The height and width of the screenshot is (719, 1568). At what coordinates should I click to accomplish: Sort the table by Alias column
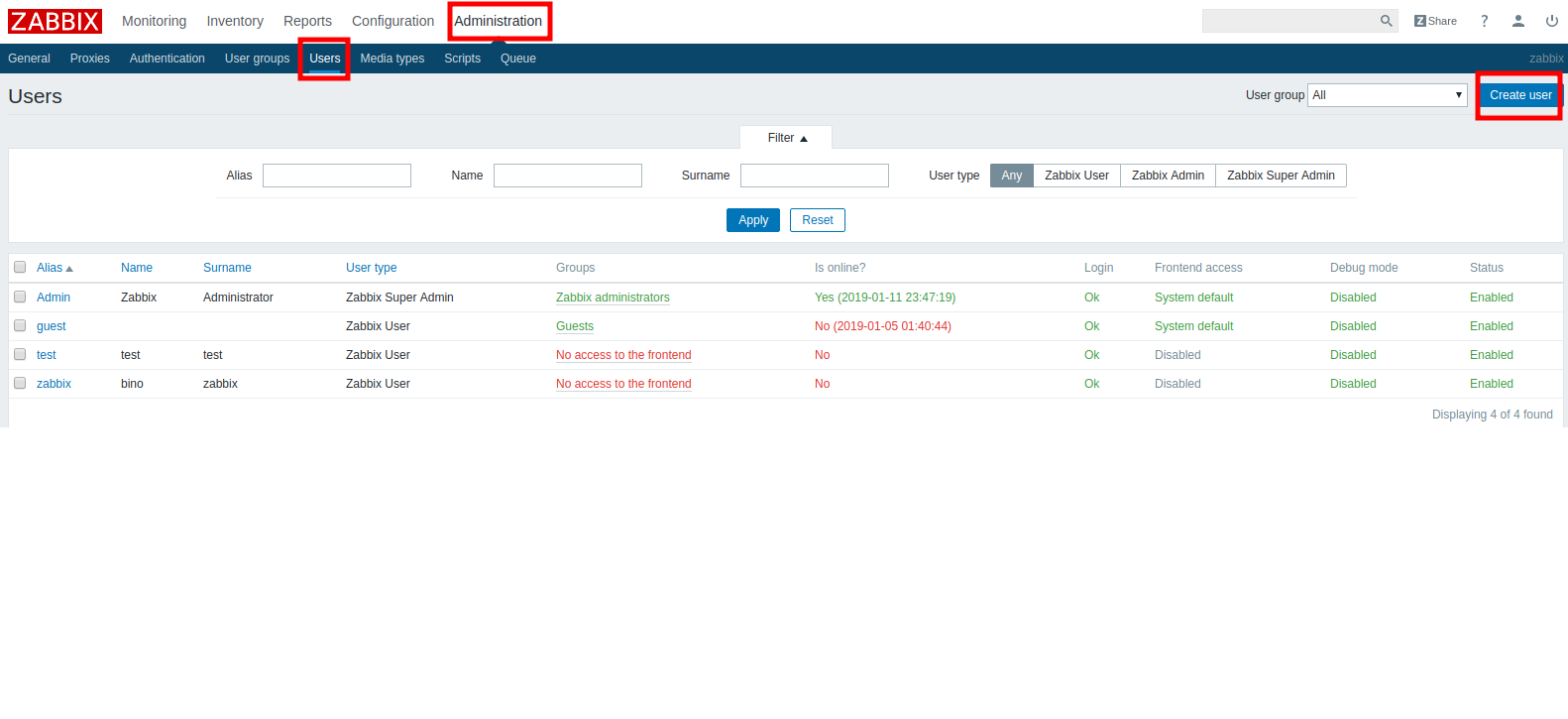(55, 268)
